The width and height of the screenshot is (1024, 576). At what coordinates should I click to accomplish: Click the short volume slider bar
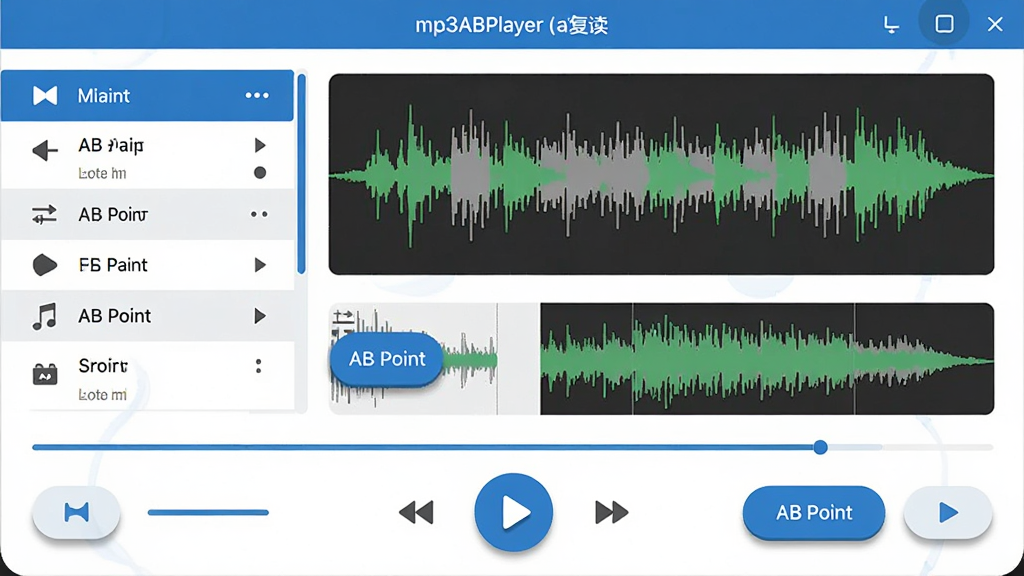click(208, 513)
